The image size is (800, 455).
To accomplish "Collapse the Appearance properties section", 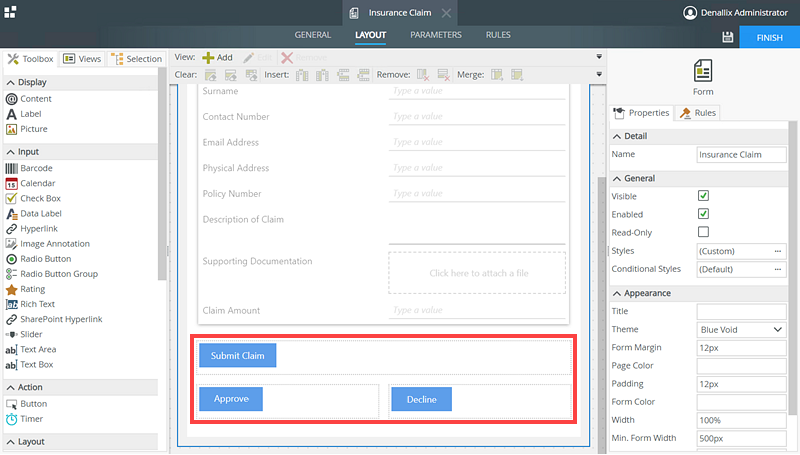I will coord(616,293).
